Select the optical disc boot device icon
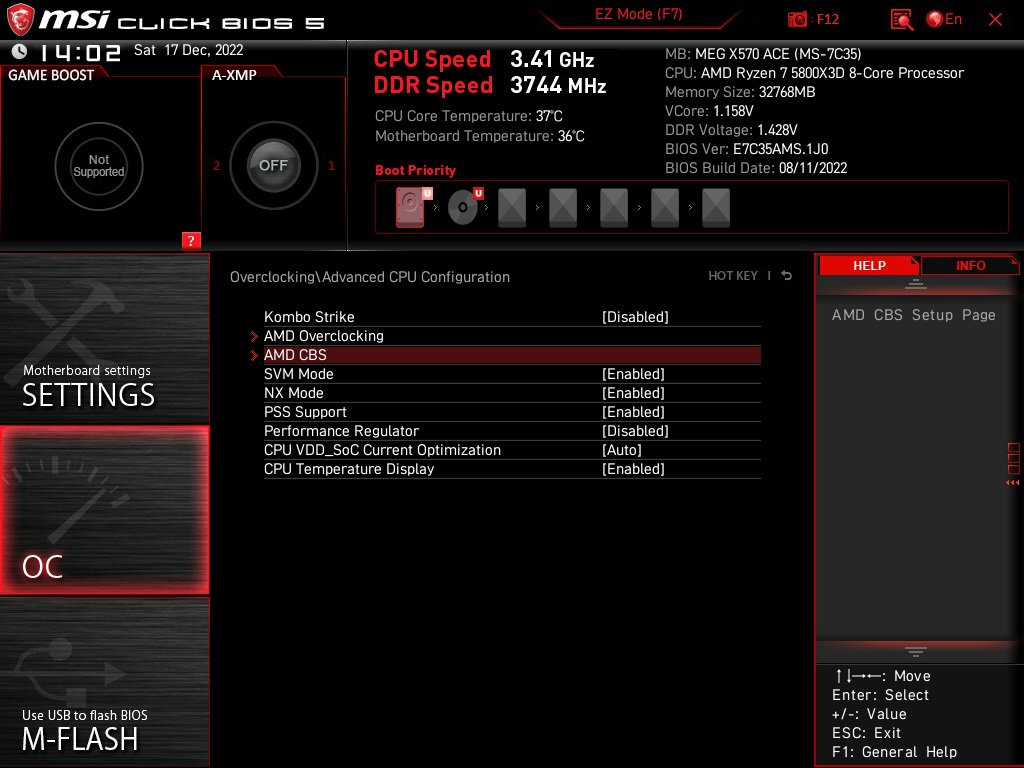Image resolution: width=1024 pixels, height=768 pixels. click(464, 207)
